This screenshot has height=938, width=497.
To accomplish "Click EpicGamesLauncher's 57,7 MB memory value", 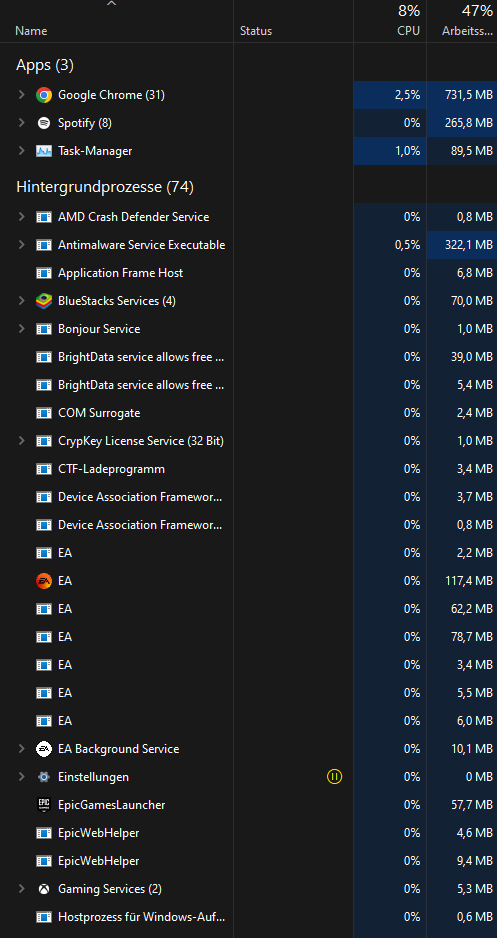I will click(472, 805).
